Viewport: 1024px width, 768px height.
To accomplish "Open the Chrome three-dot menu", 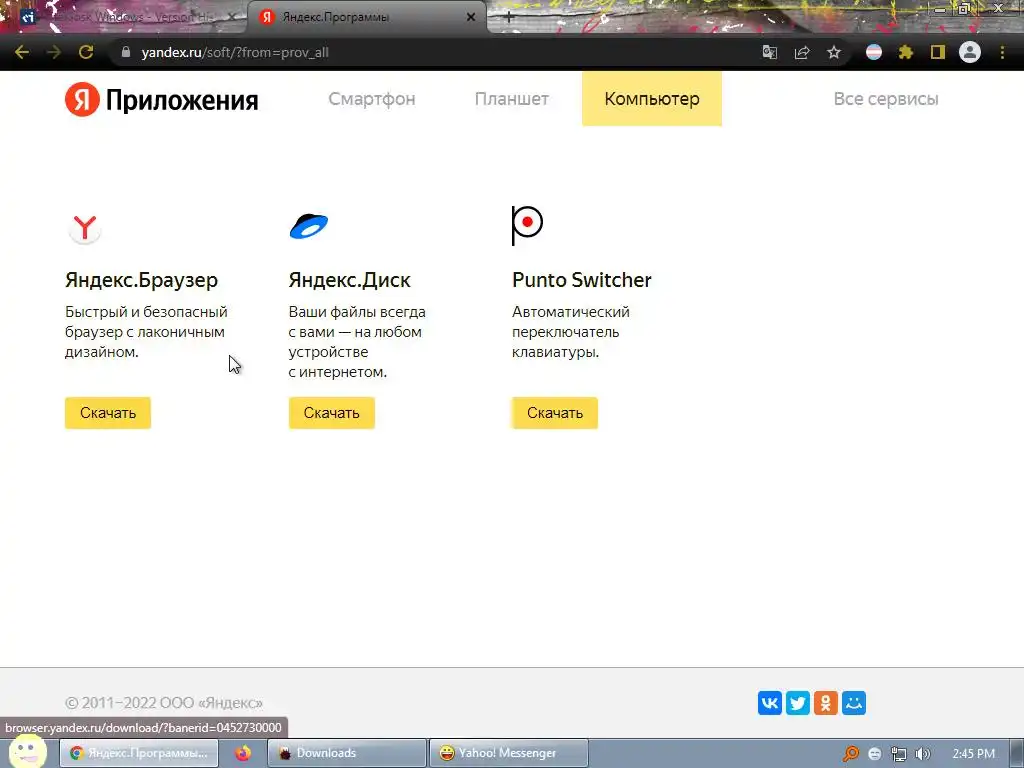I will 1002,52.
